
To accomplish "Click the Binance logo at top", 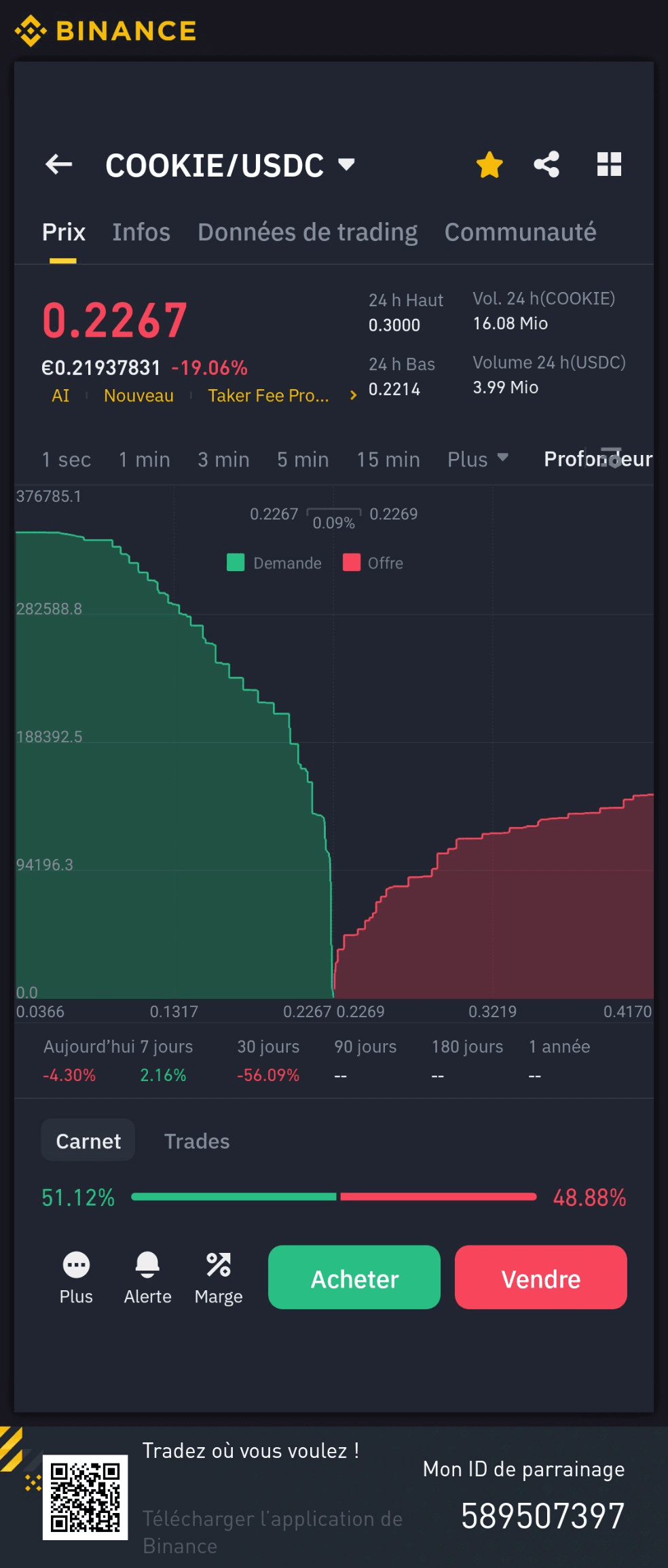I will click(106, 31).
